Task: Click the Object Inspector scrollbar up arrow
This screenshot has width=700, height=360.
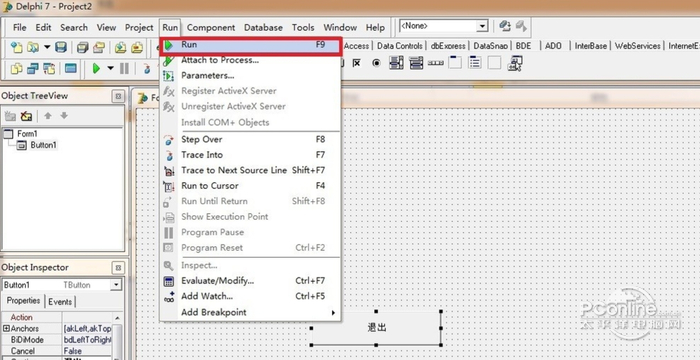Action: (117, 318)
